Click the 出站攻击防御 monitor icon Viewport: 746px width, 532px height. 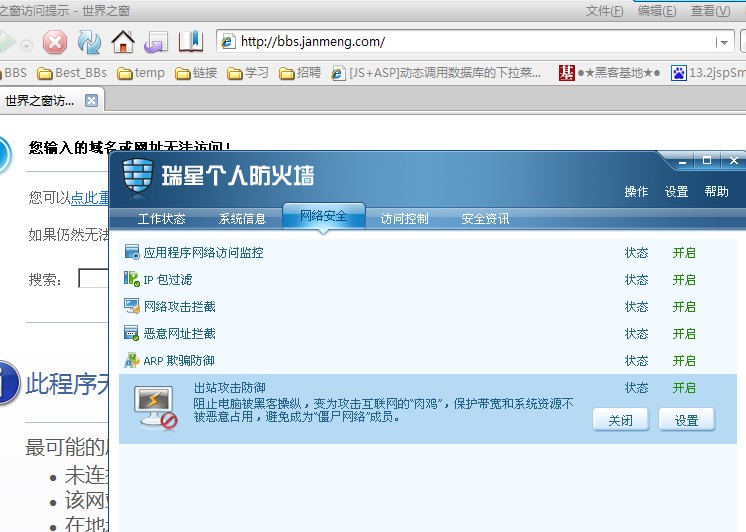[156, 408]
